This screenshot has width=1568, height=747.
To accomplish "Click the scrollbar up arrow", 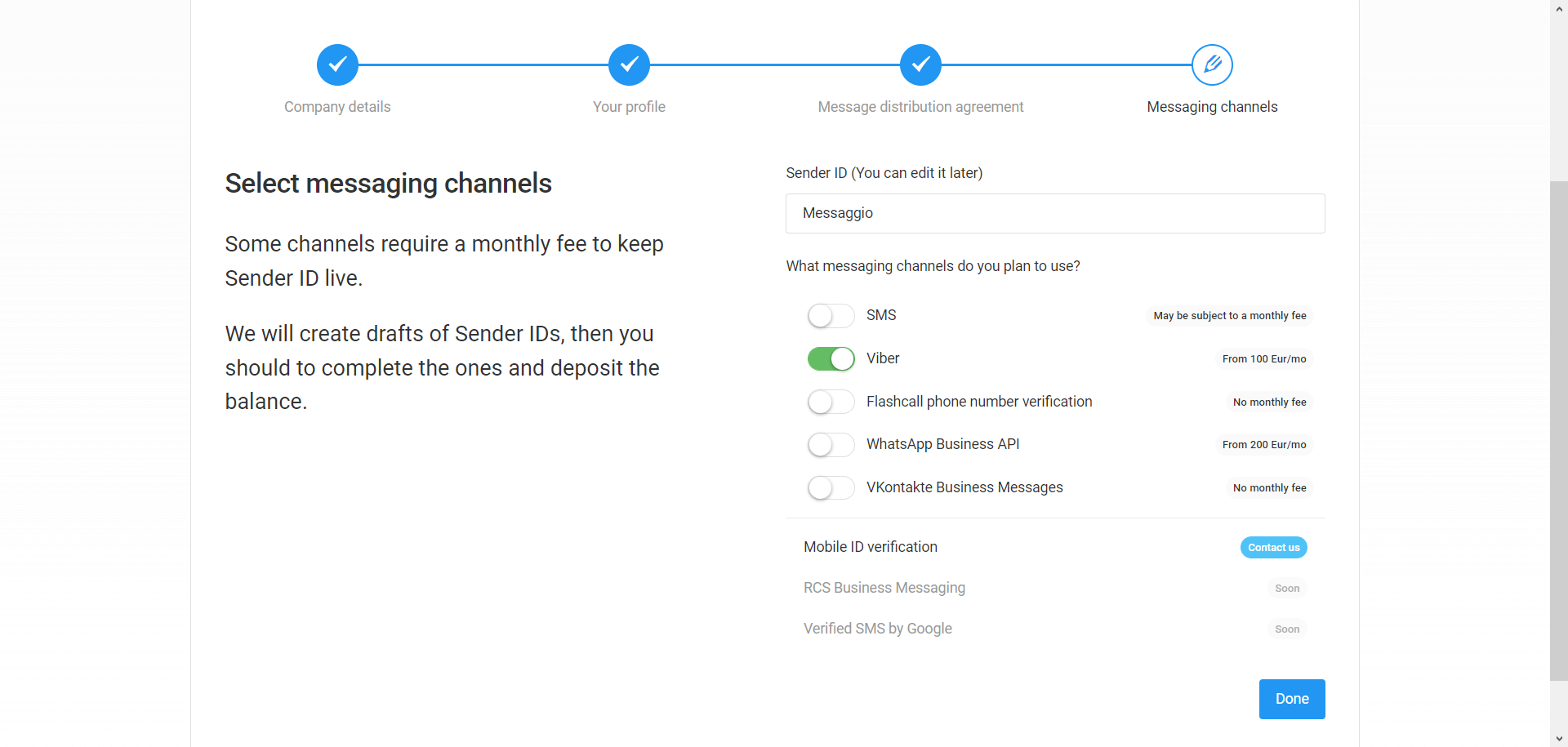I will [x=1559, y=7].
